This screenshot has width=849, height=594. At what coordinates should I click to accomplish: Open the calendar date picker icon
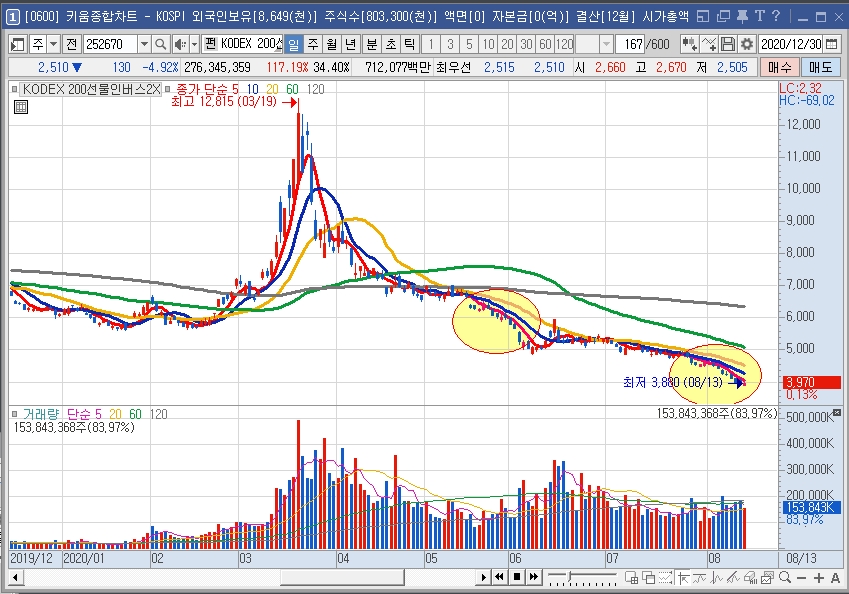tap(831, 44)
